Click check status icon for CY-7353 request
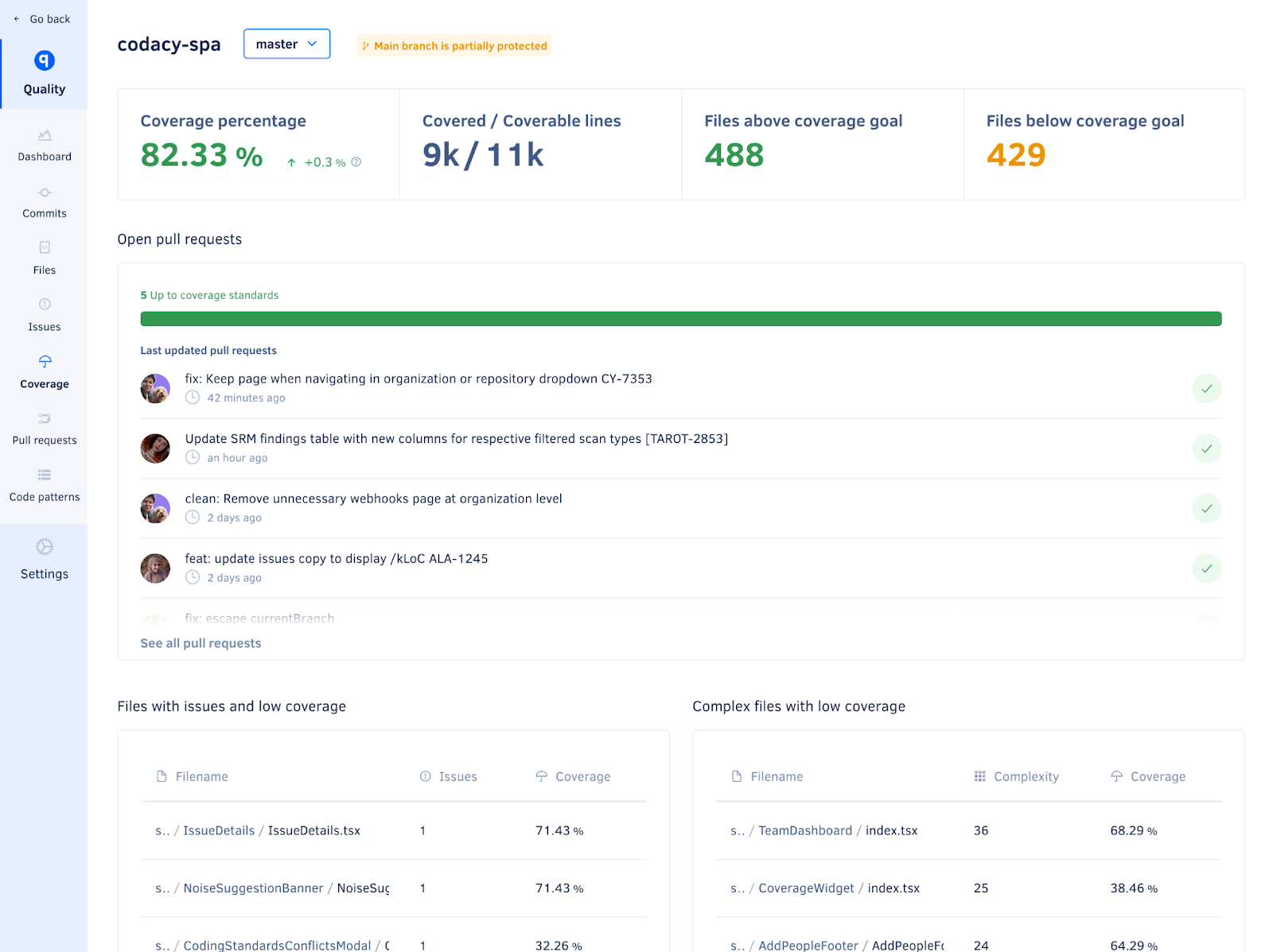Viewport: 1273px width, 952px height. (x=1207, y=389)
